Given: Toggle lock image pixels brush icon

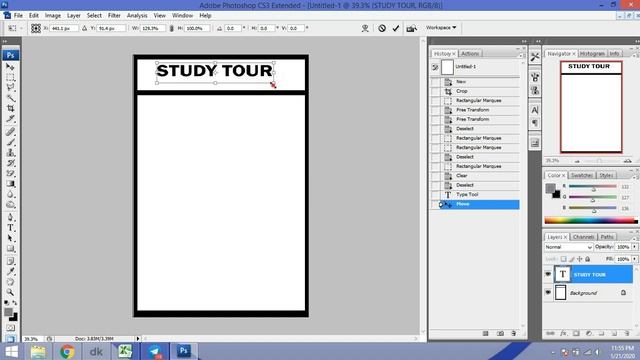Looking at the screenshot, I should [x=572, y=259].
